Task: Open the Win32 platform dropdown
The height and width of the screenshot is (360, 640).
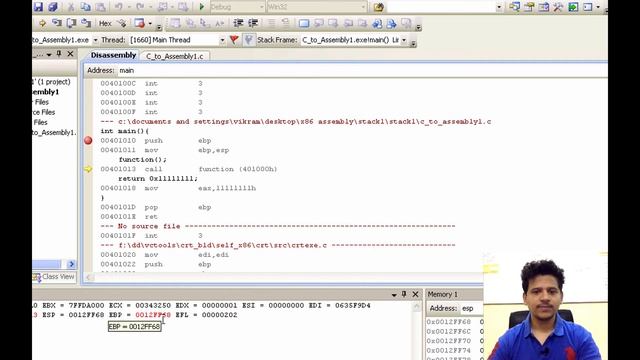Action: pyautogui.click(x=363, y=7)
